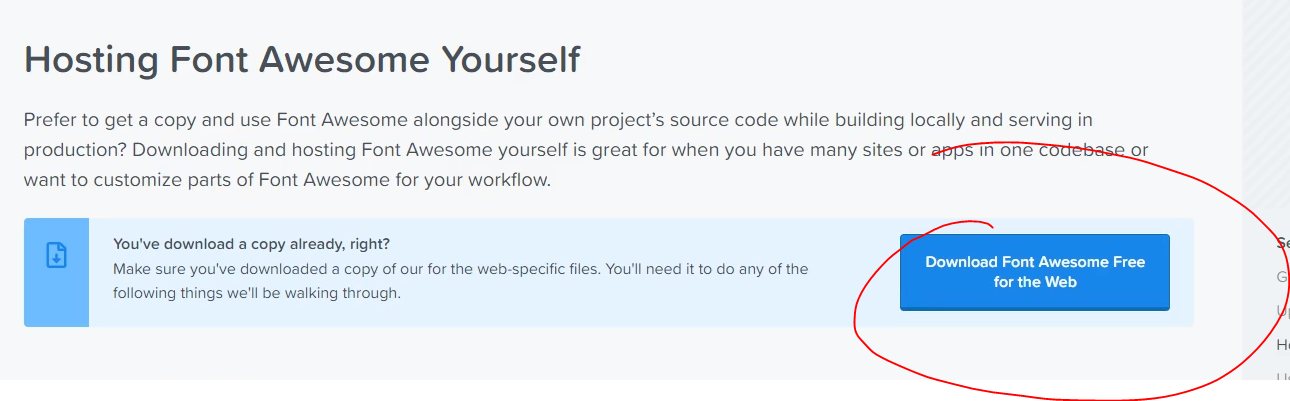1290x401 pixels.
Task: Click the blue icon strip of the callout
Action: [x=57, y=272]
